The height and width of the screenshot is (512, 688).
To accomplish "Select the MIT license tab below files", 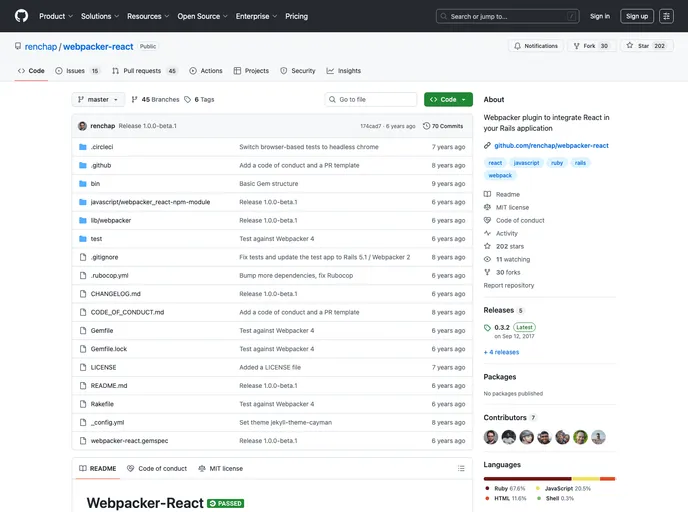I will point(221,469).
